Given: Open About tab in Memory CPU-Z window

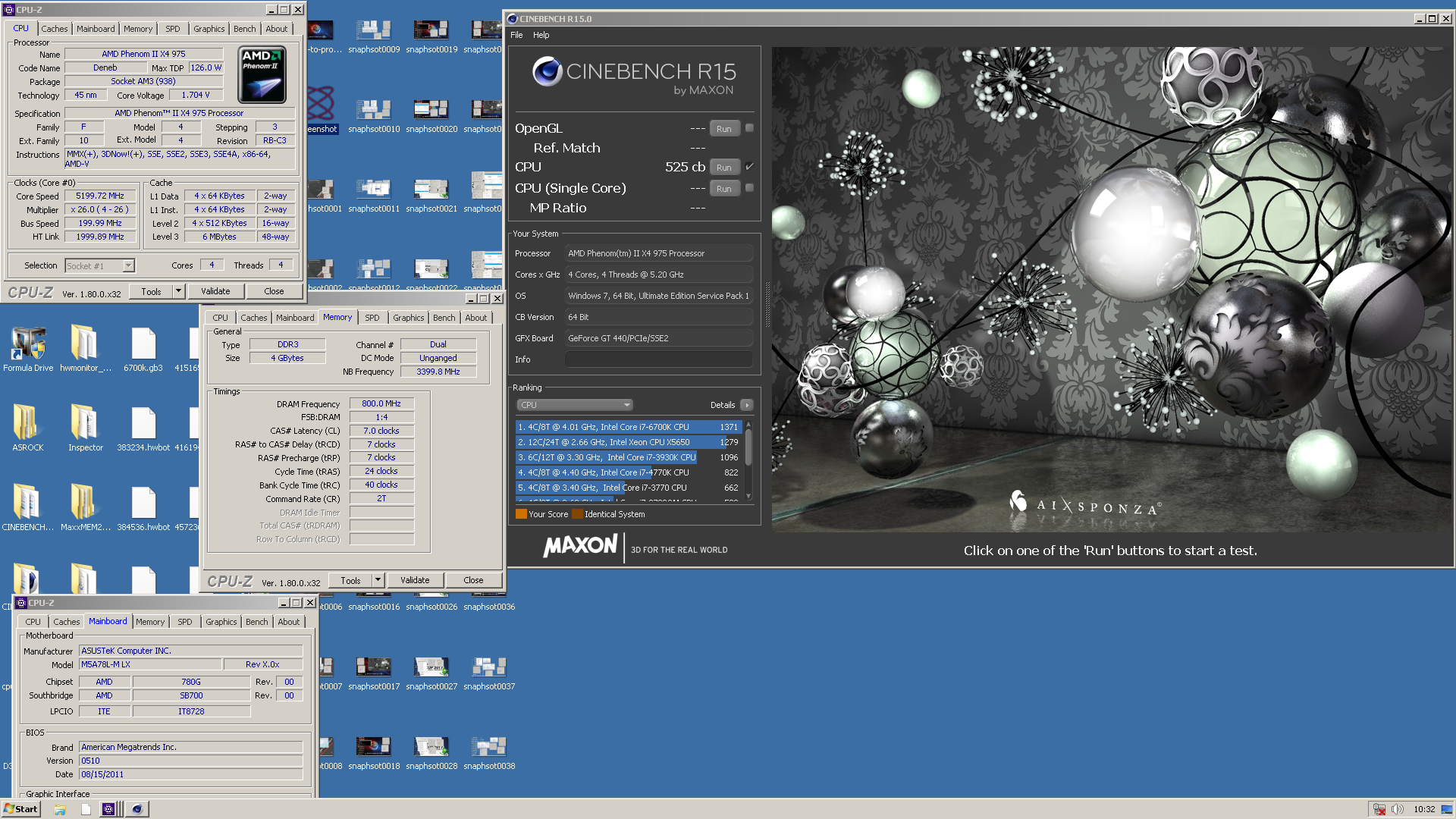Looking at the screenshot, I should pyautogui.click(x=475, y=318).
